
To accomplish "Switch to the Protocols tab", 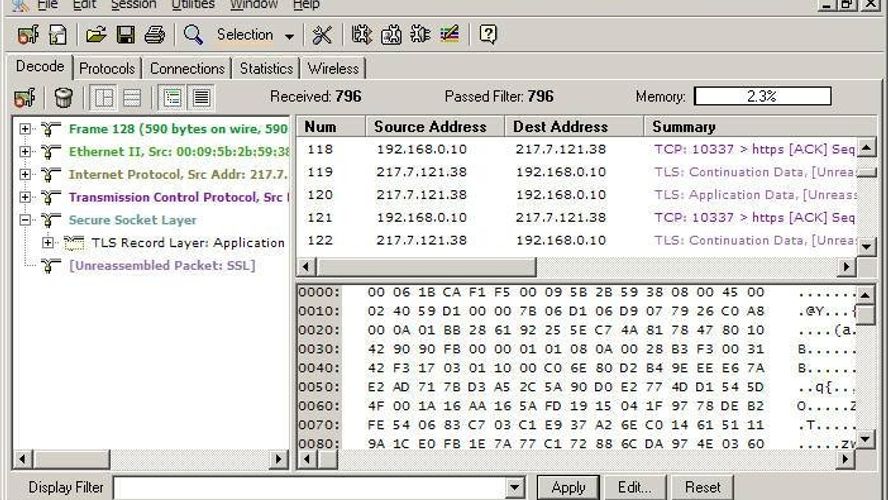I will pos(107,69).
